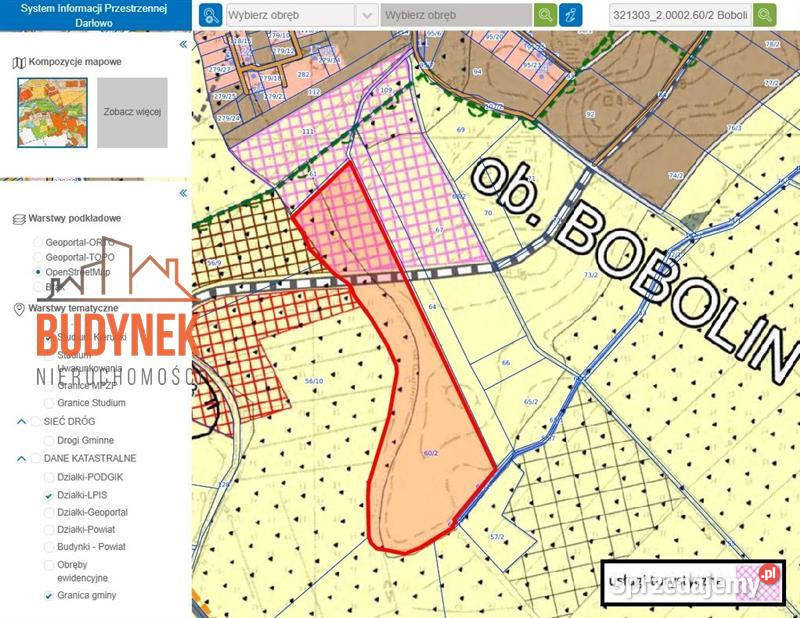
Task: Click the Zobacz więcej button
Action: [132, 112]
